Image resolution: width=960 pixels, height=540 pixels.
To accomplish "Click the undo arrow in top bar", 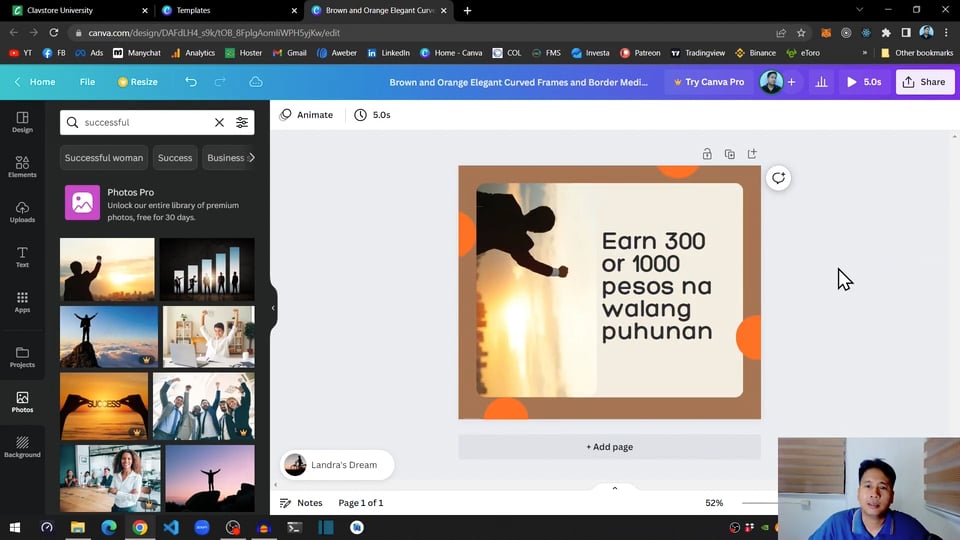I will 191,82.
